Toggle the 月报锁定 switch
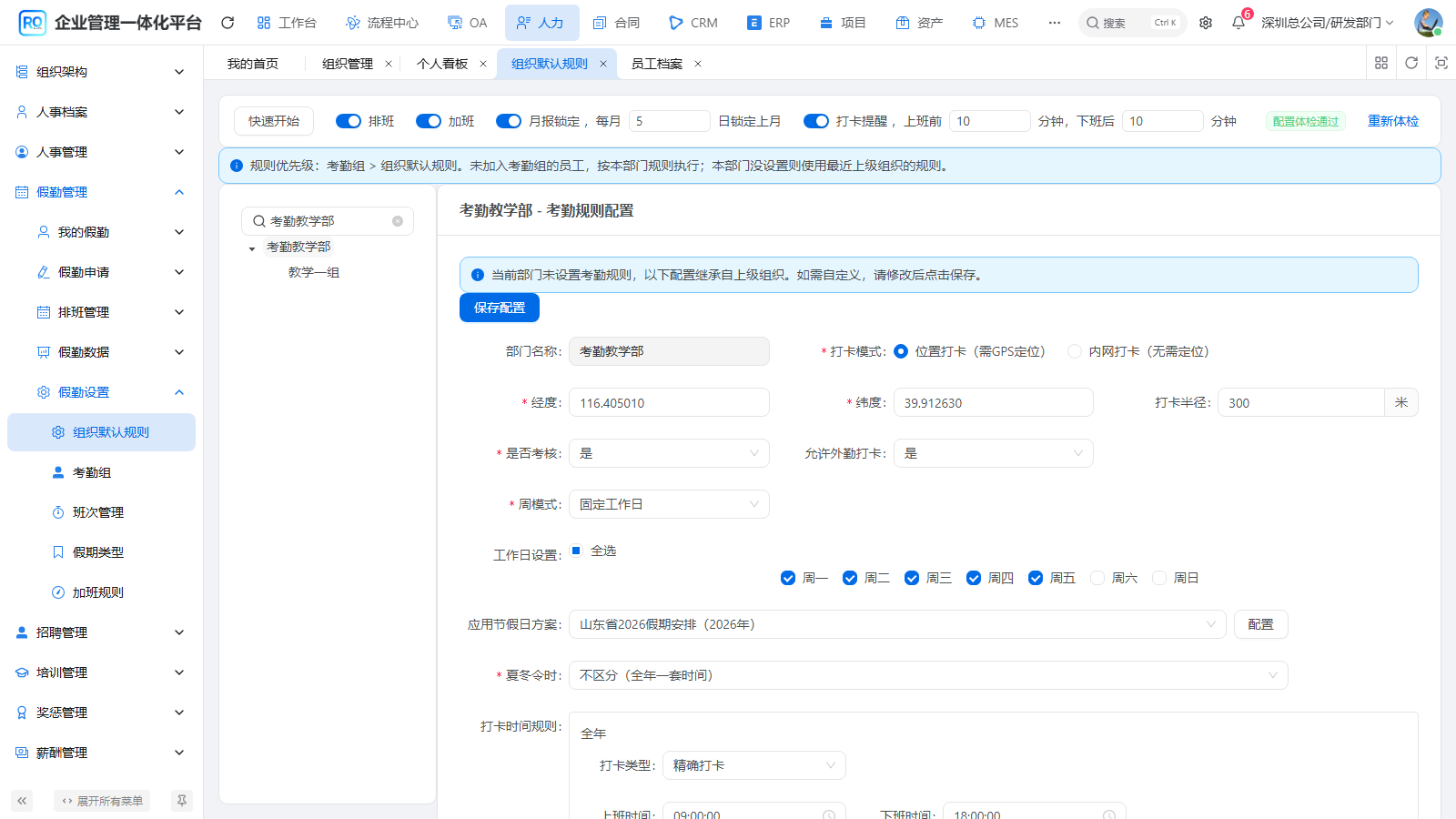Image resolution: width=1456 pixels, height=819 pixels. 509,121
